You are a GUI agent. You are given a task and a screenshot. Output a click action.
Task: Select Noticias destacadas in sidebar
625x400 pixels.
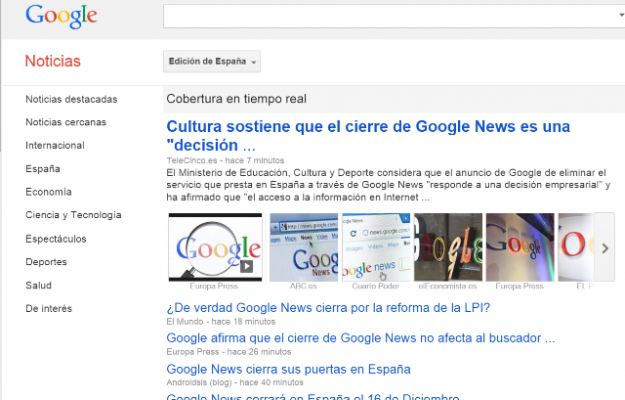(x=71, y=99)
